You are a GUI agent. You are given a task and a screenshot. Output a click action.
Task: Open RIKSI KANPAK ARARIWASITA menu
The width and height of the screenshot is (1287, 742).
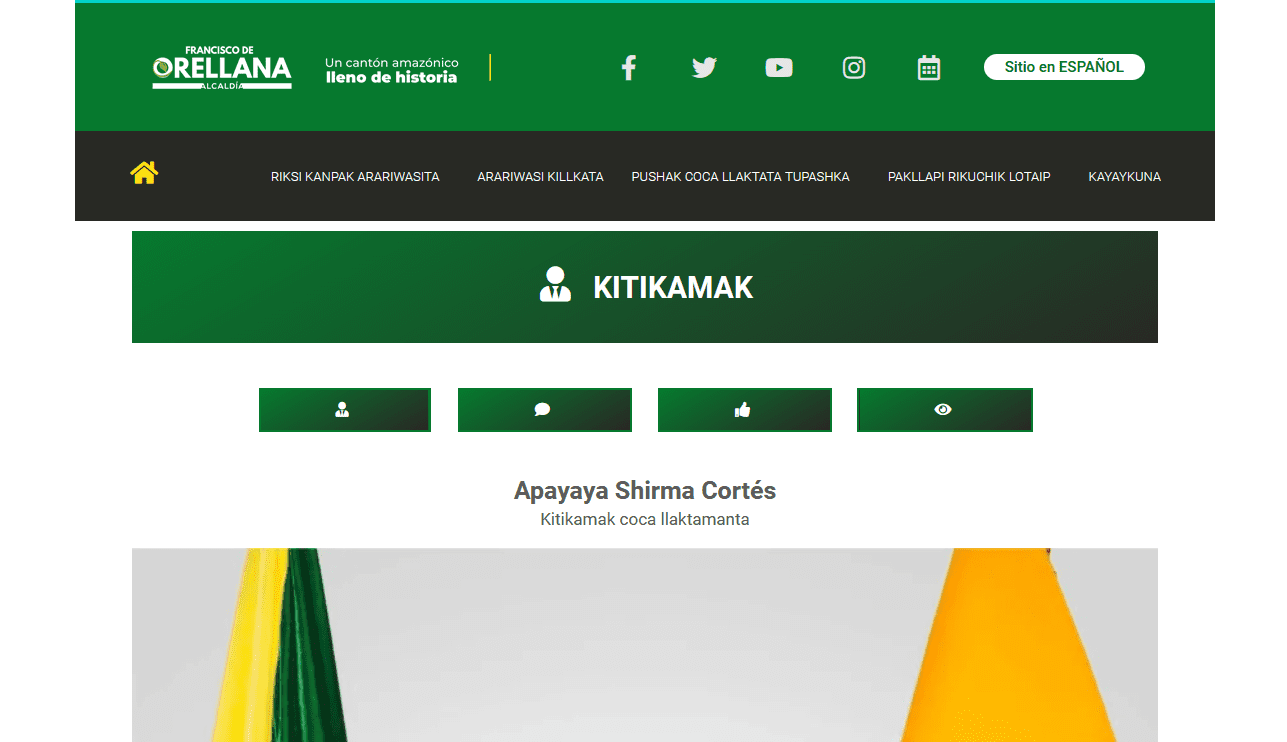pyautogui.click(x=355, y=177)
